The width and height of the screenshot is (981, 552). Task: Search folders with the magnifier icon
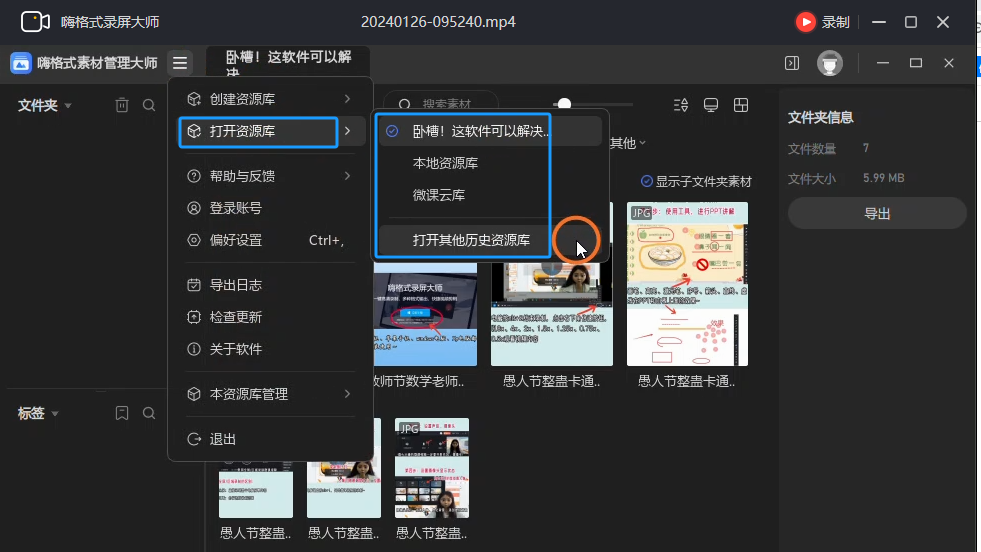[x=149, y=105]
